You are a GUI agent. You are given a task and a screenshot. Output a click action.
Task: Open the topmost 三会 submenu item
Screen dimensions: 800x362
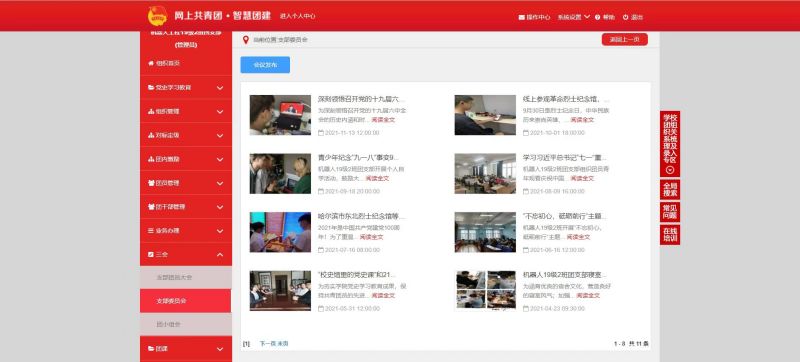pyautogui.click(x=186, y=277)
